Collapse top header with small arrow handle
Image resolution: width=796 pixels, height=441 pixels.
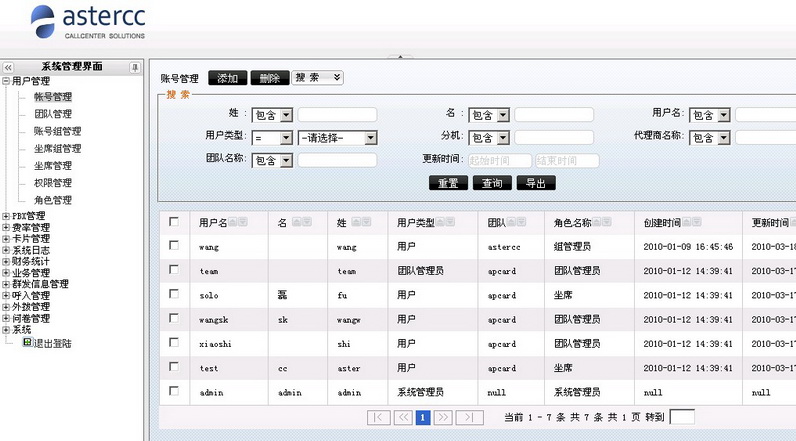(x=400, y=57)
